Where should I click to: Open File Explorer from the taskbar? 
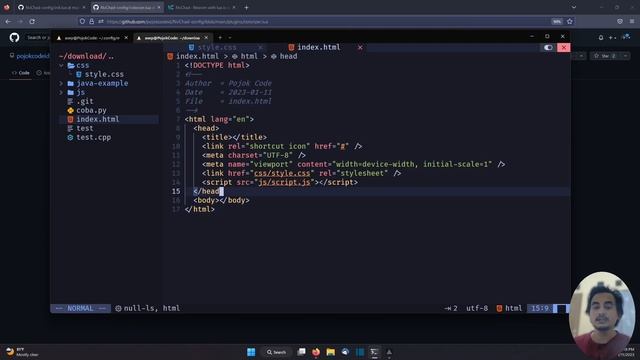pyautogui.click(x=331, y=352)
